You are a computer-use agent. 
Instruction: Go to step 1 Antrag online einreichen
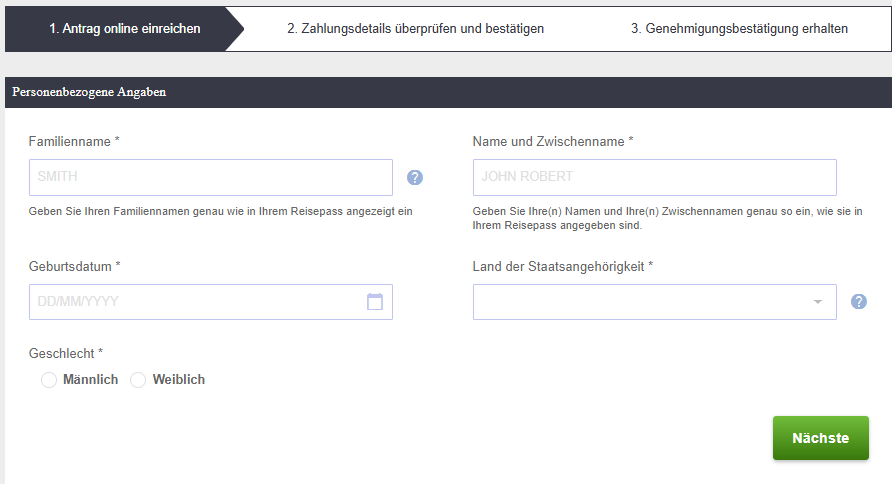(x=125, y=28)
